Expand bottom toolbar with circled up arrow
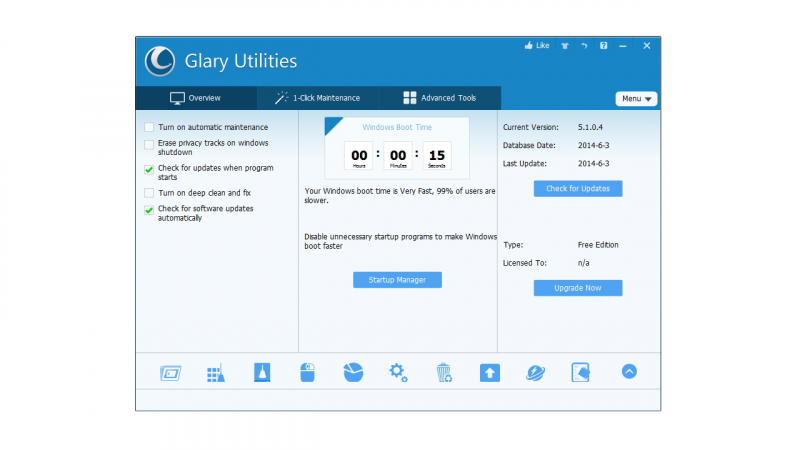 click(x=629, y=371)
